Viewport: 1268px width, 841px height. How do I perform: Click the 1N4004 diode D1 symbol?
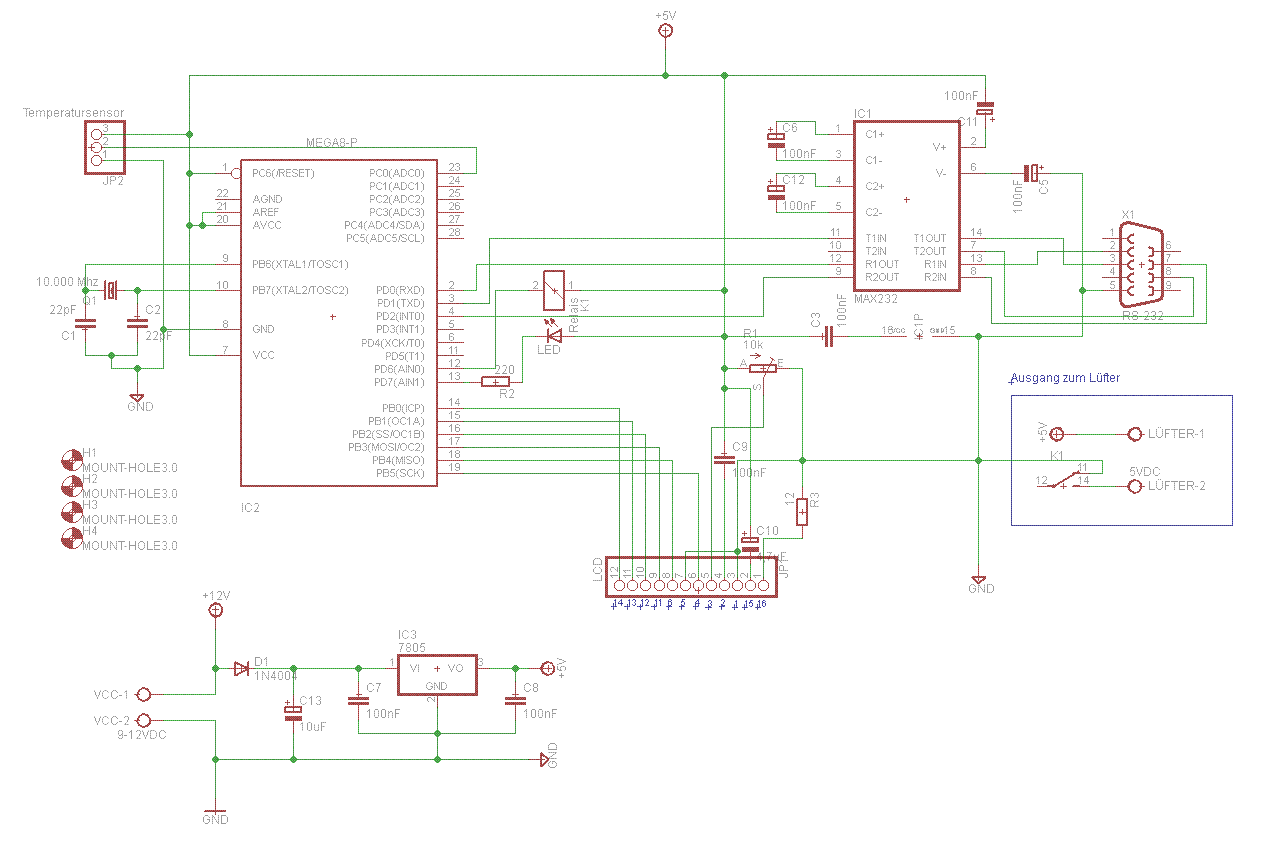click(x=241, y=668)
